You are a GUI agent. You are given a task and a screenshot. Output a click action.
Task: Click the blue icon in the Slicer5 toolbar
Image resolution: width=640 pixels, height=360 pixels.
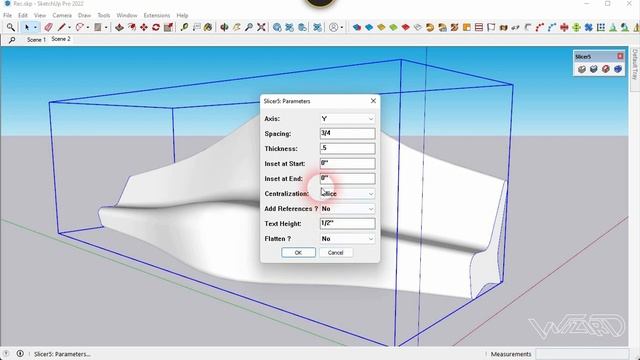tap(618, 69)
